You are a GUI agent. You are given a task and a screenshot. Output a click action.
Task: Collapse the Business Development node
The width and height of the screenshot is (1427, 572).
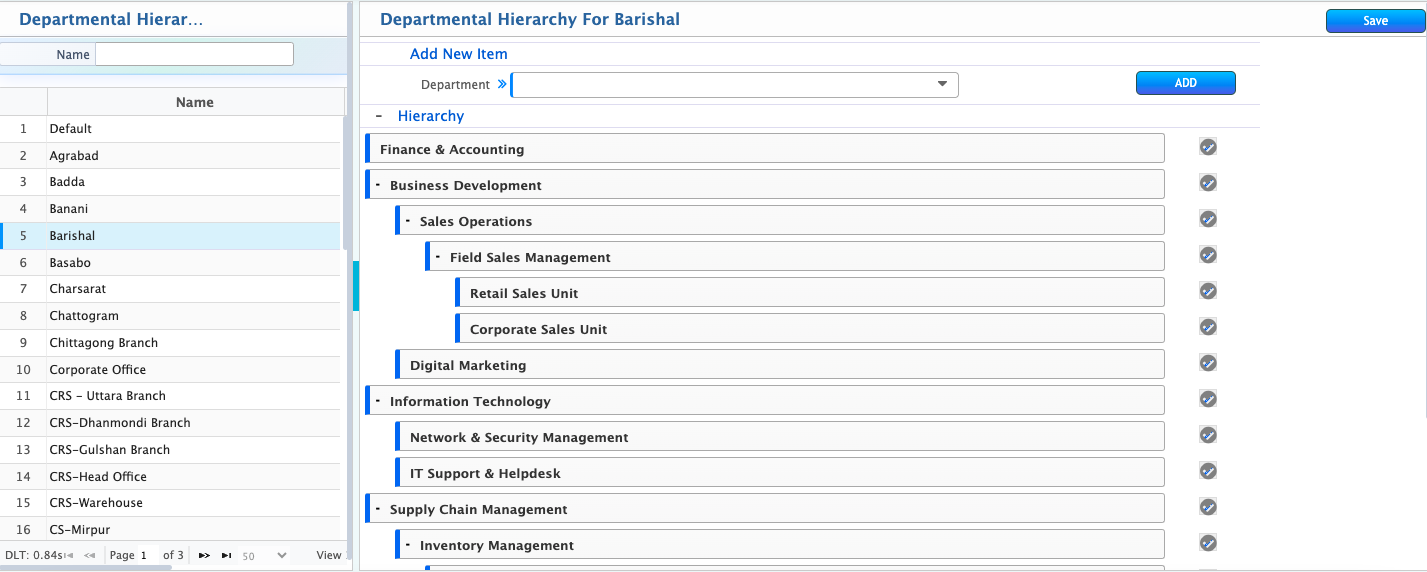(x=378, y=185)
